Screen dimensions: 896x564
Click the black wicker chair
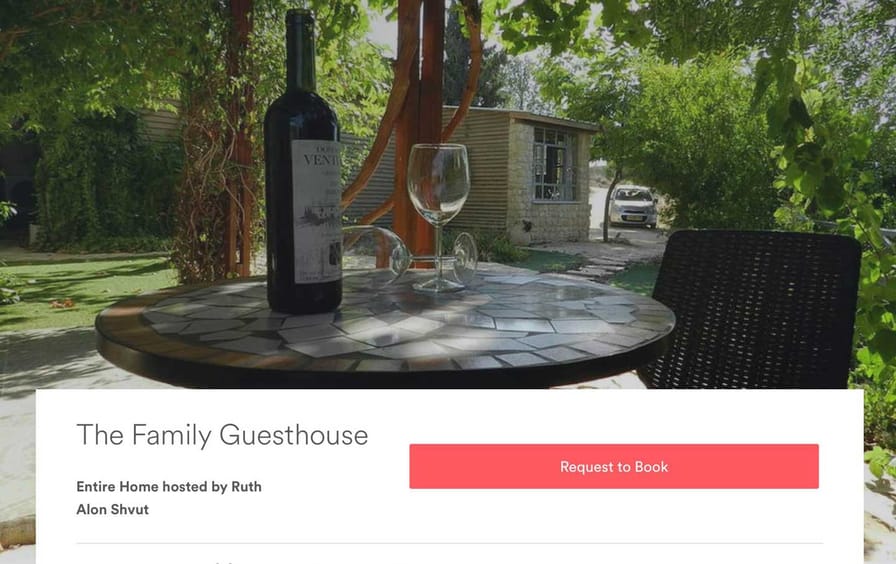pos(753,309)
